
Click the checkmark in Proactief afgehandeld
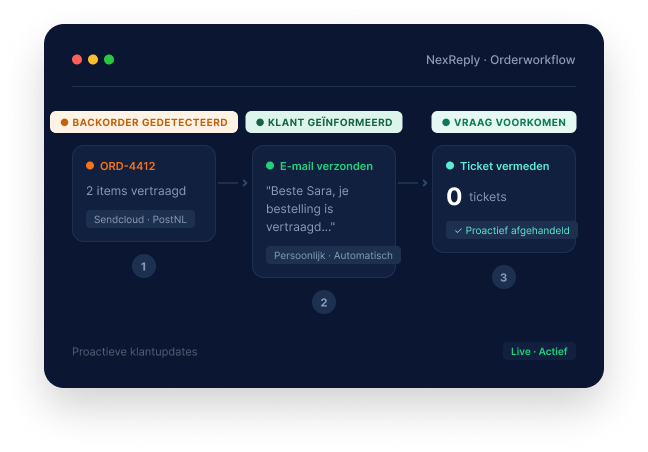click(x=458, y=231)
